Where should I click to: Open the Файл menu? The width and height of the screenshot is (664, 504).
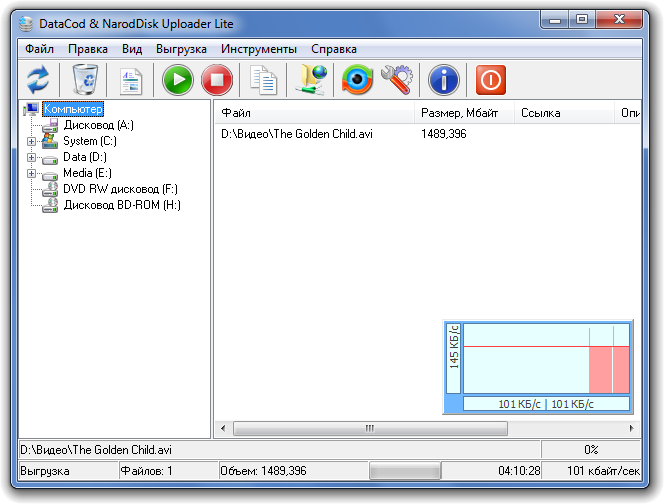(x=40, y=49)
